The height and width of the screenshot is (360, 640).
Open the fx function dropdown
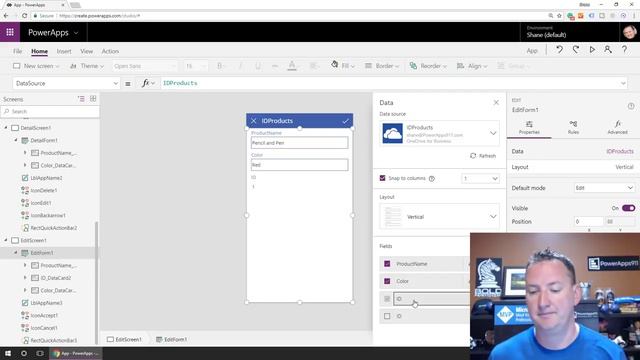(148, 83)
